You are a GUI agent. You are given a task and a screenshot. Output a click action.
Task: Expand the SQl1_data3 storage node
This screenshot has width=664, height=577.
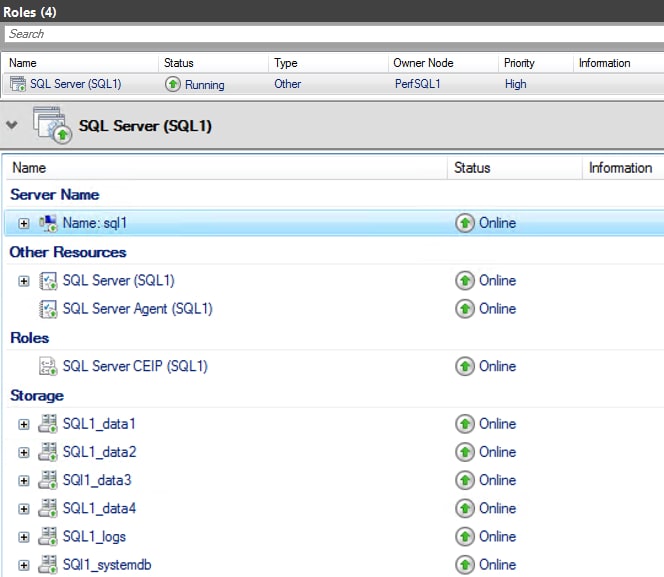pos(24,480)
